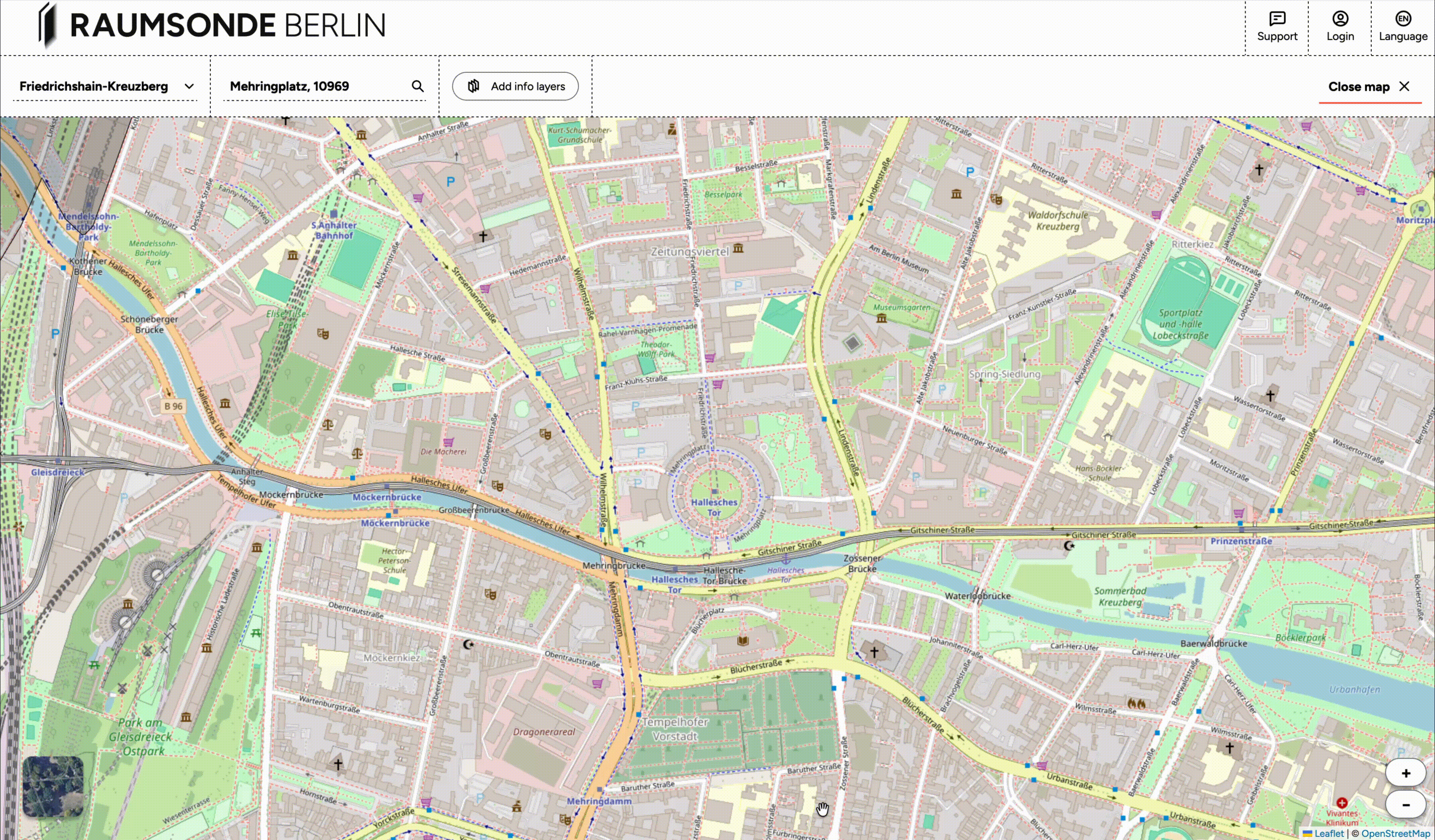
Task: Click the Login user icon
Action: (1340, 19)
